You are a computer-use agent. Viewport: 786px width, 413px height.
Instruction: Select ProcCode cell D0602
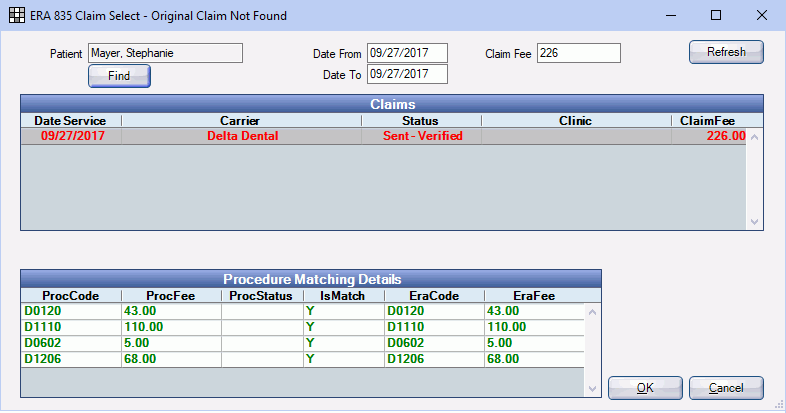71,343
